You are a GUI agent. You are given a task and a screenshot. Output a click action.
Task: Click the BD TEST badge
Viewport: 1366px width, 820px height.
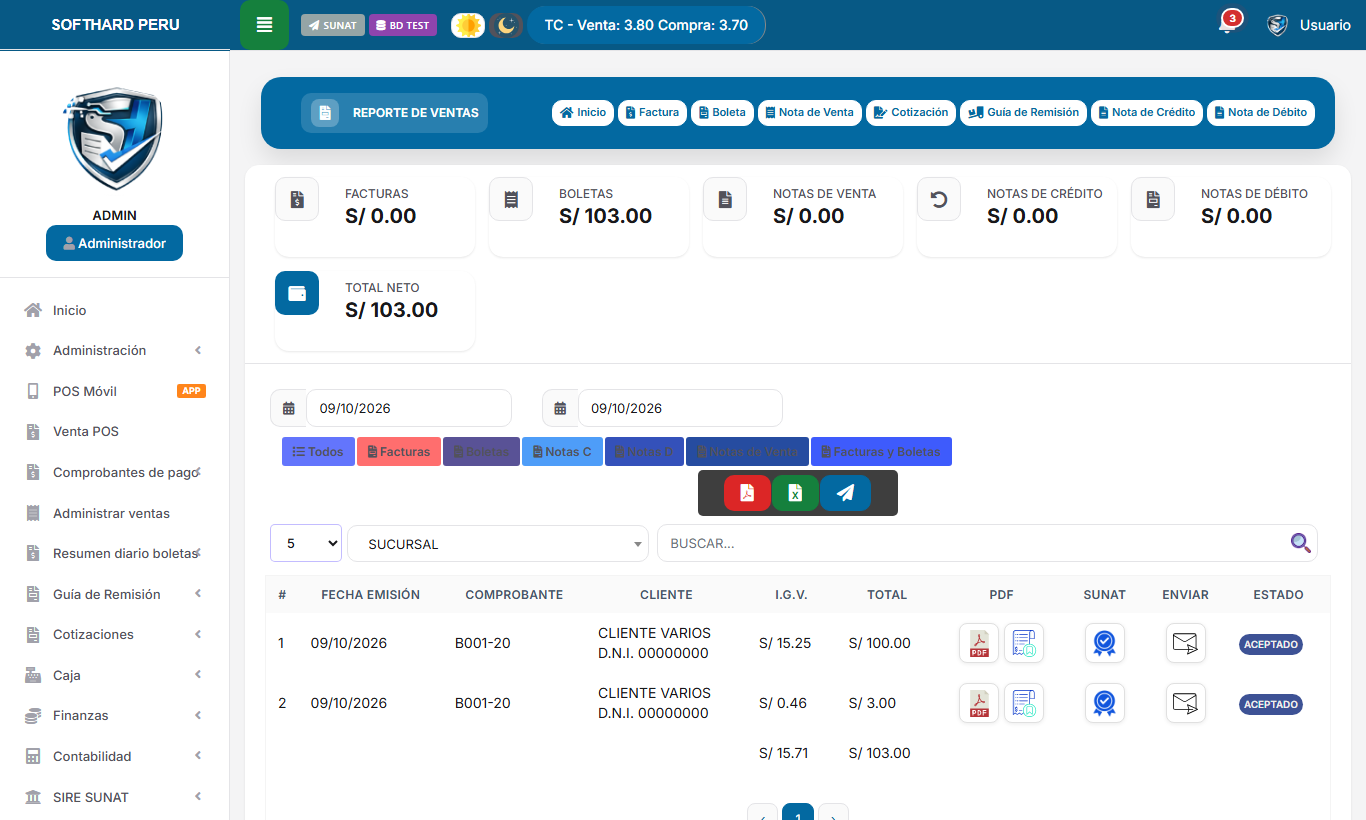pos(403,25)
